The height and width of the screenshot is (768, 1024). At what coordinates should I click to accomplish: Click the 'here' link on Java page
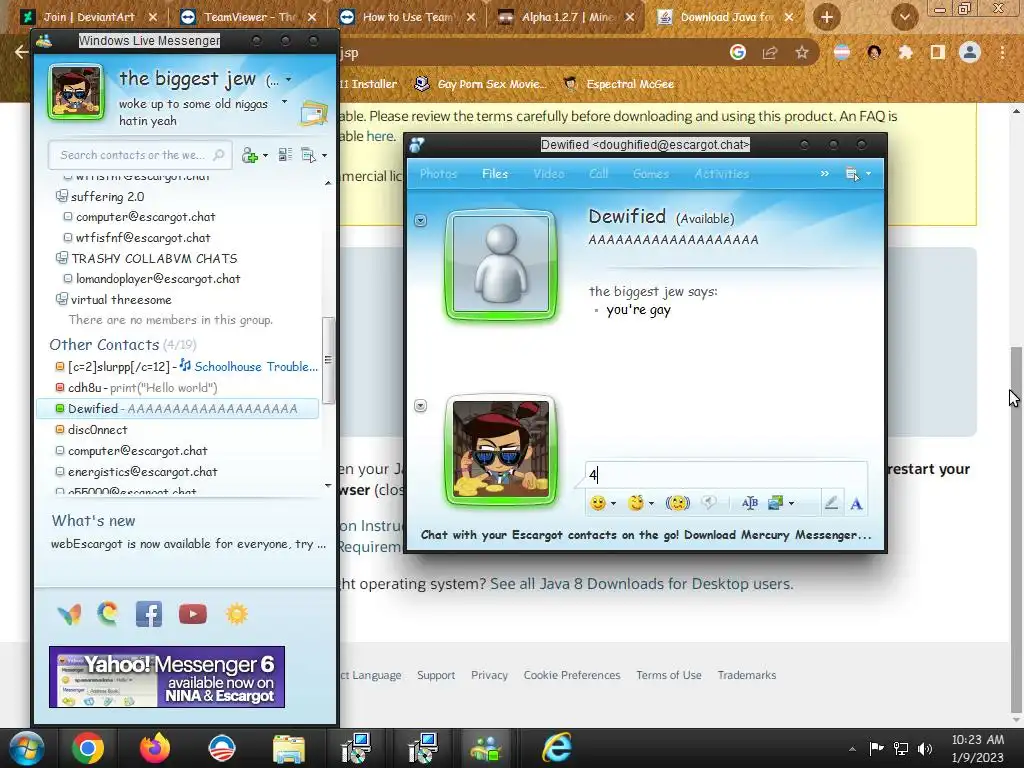[379, 136]
